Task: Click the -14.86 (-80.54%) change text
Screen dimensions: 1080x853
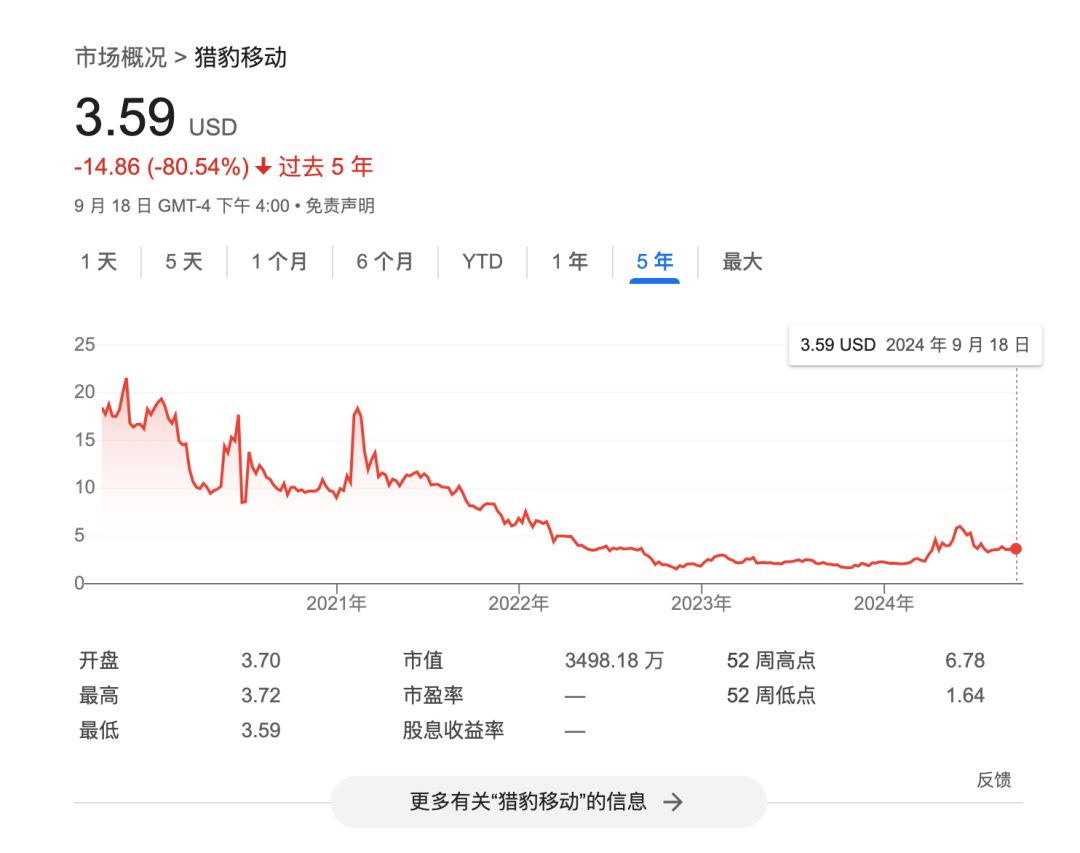Action: coord(162,167)
